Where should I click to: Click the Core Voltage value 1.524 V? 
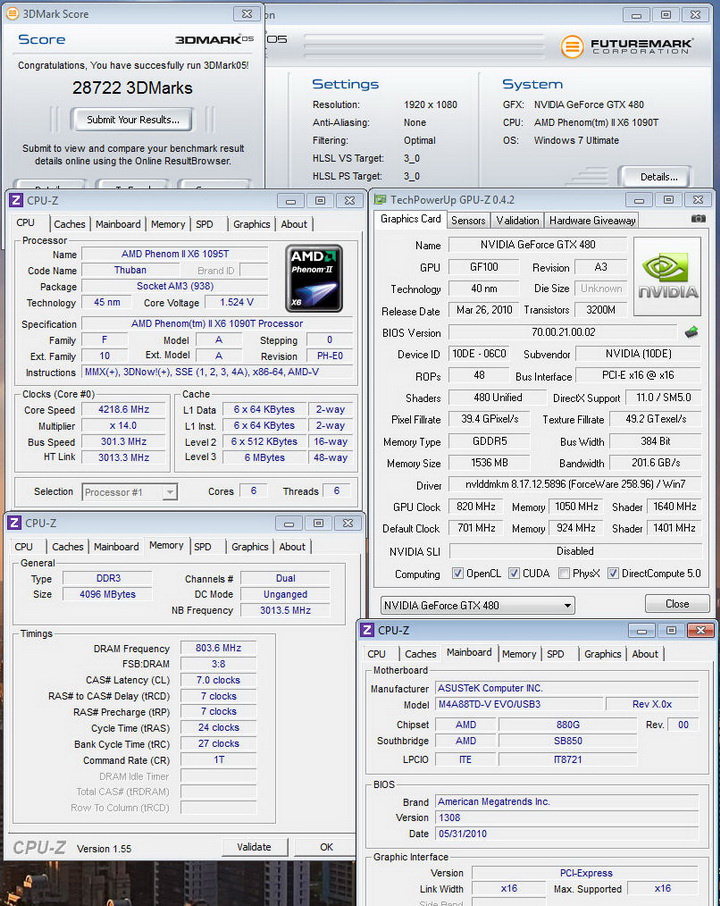tap(236, 302)
